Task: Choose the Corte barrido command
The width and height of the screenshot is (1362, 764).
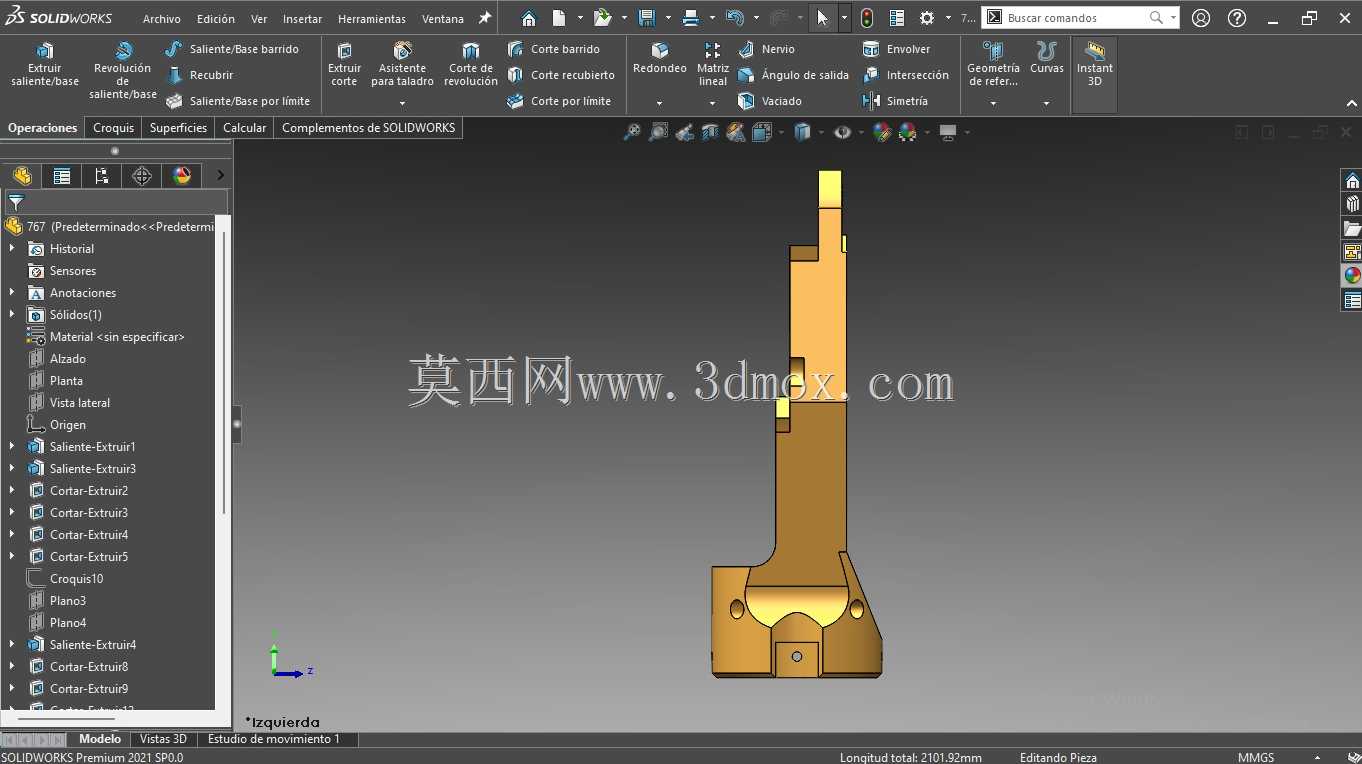Action: 554,49
